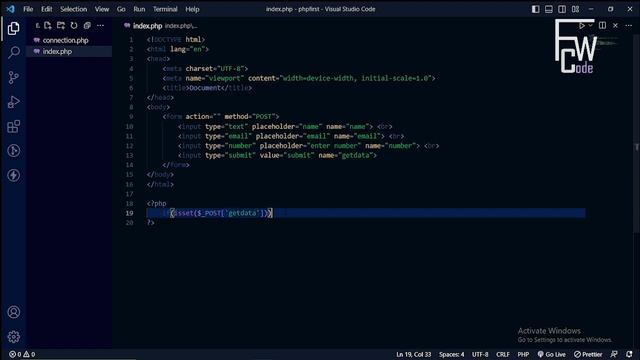The height and width of the screenshot is (360, 640).
Task: Click the closing ?> tag on line 20
Action: tap(151, 223)
